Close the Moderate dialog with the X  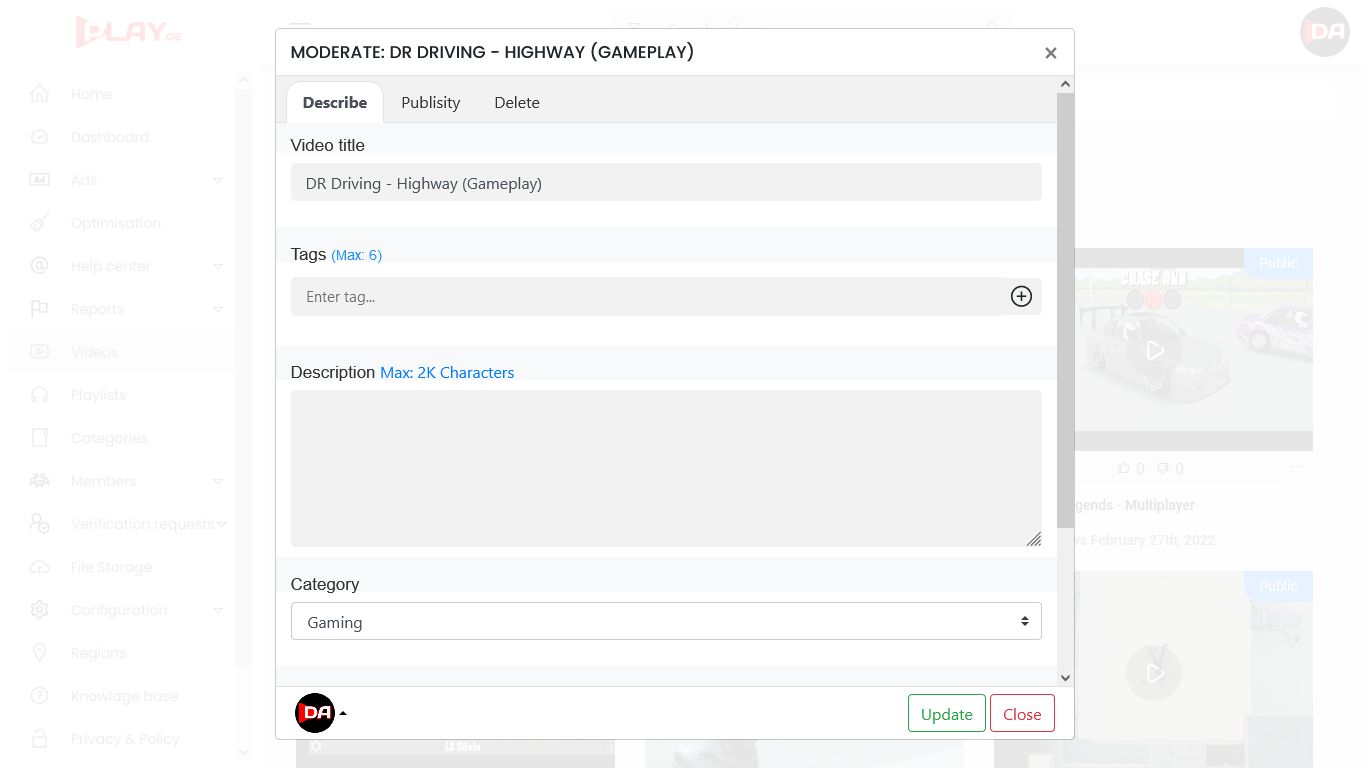click(1050, 53)
